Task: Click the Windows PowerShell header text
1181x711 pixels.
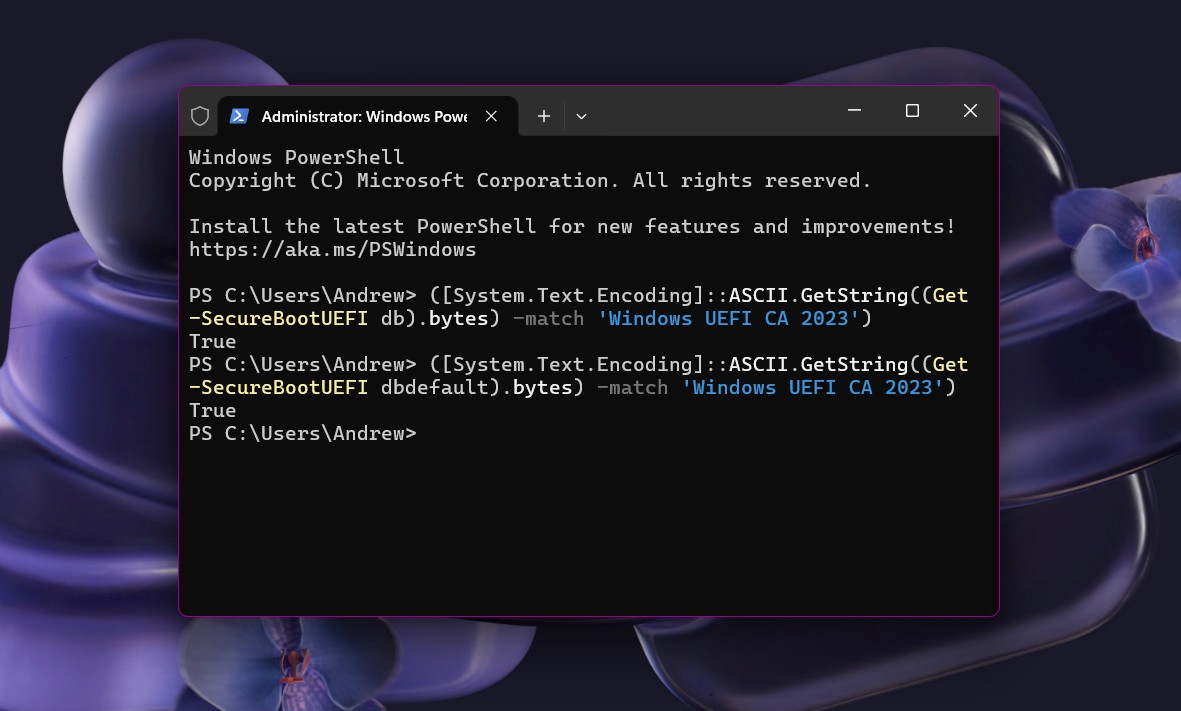Action: tap(294, 157)
